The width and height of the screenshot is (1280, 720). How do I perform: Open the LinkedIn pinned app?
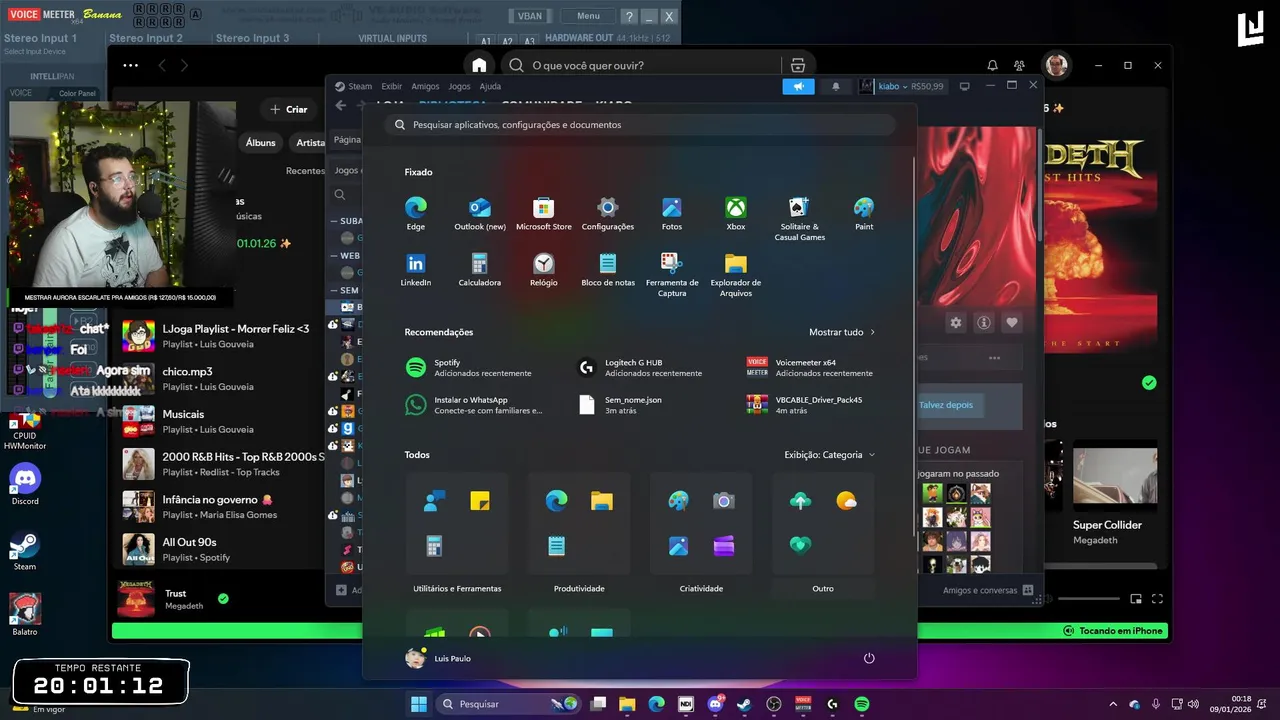[416, 269]
